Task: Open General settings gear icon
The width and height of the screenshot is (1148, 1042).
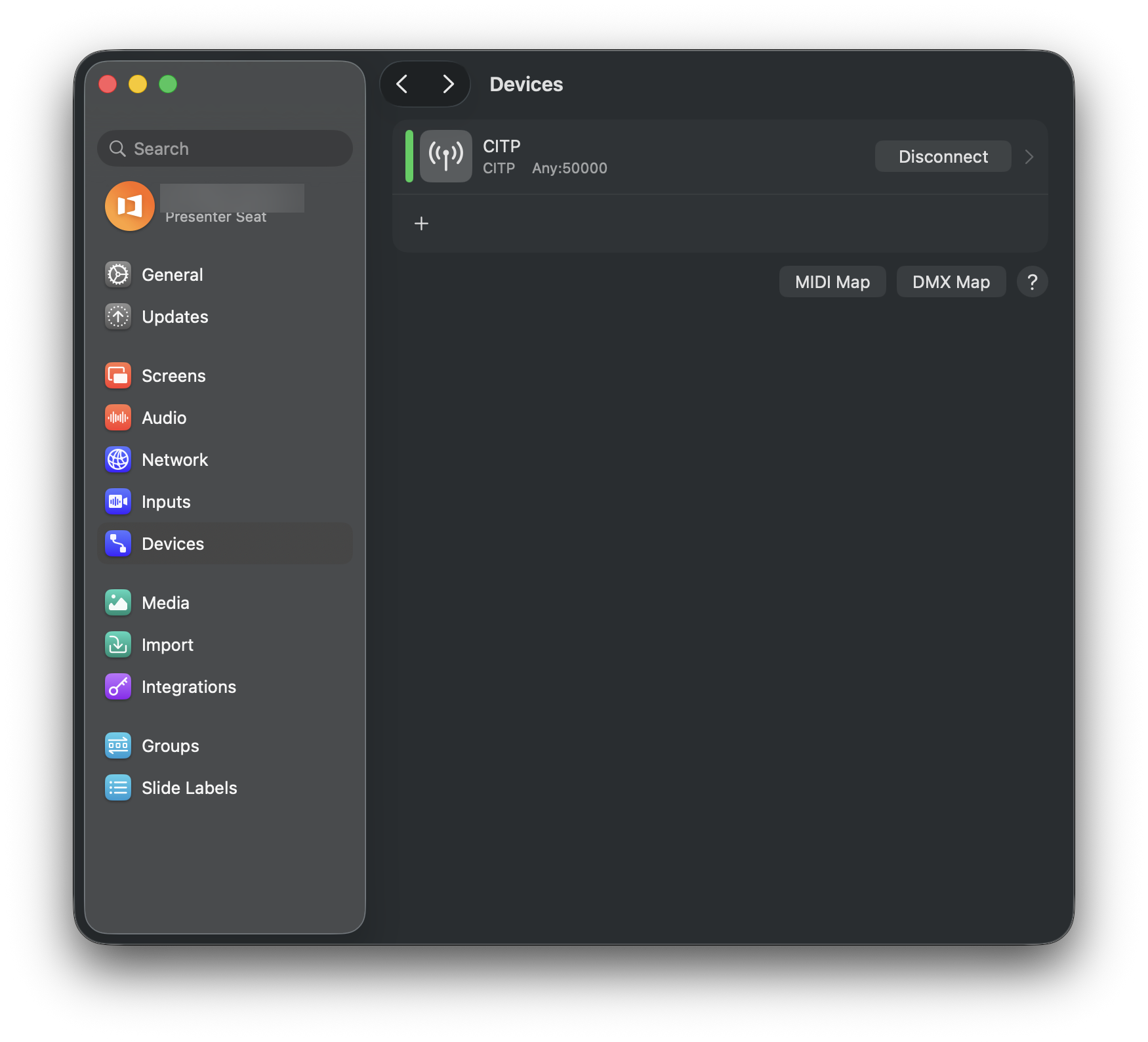Action: (118, 274)
